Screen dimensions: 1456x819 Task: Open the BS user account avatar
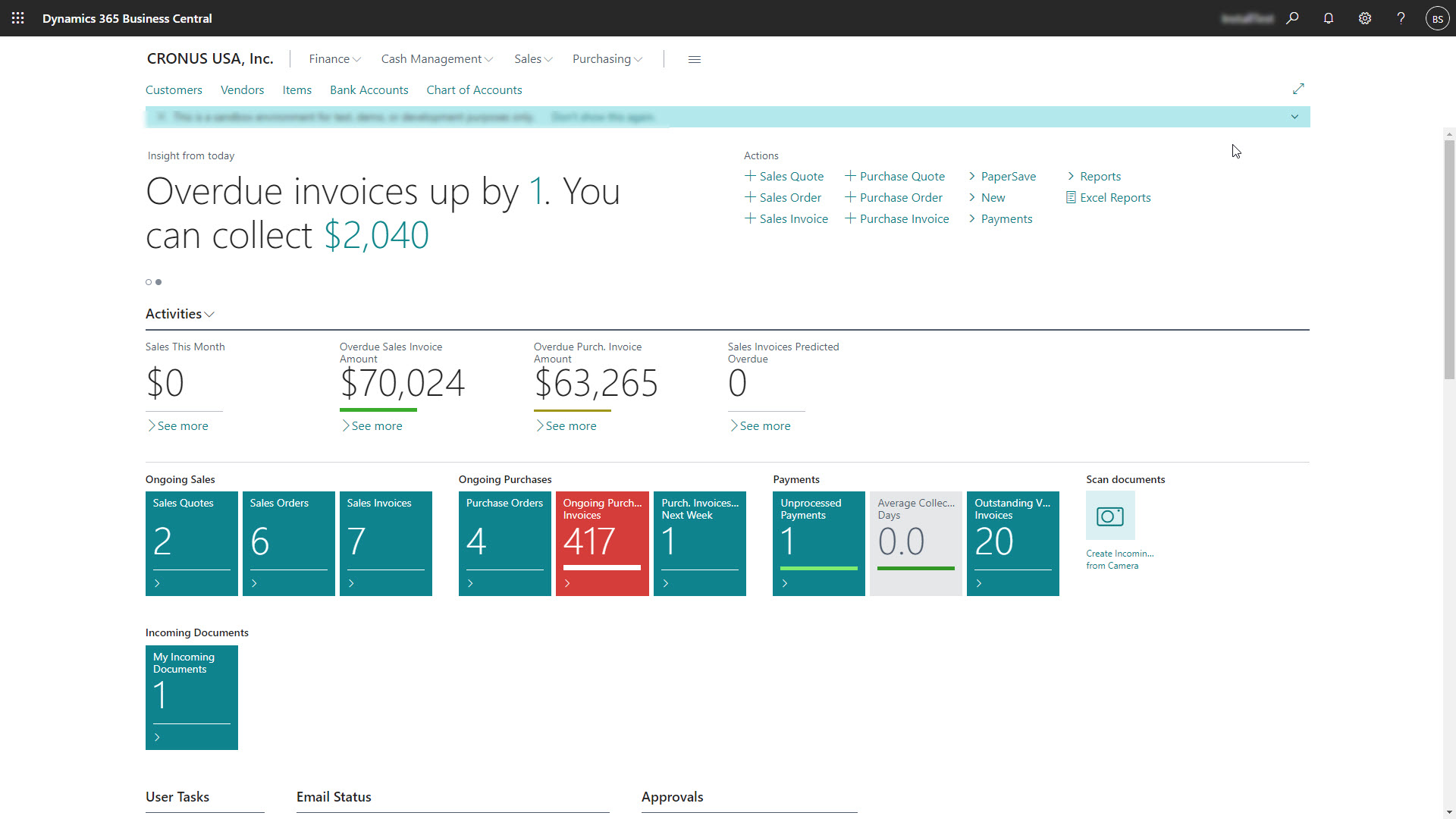(x=1437, y=18)
